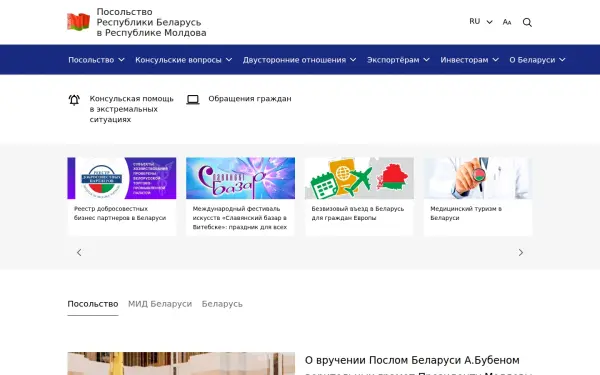Select the Посольство news tab
The height and width of the screenshot is (375, 600).
pos(93,304)
